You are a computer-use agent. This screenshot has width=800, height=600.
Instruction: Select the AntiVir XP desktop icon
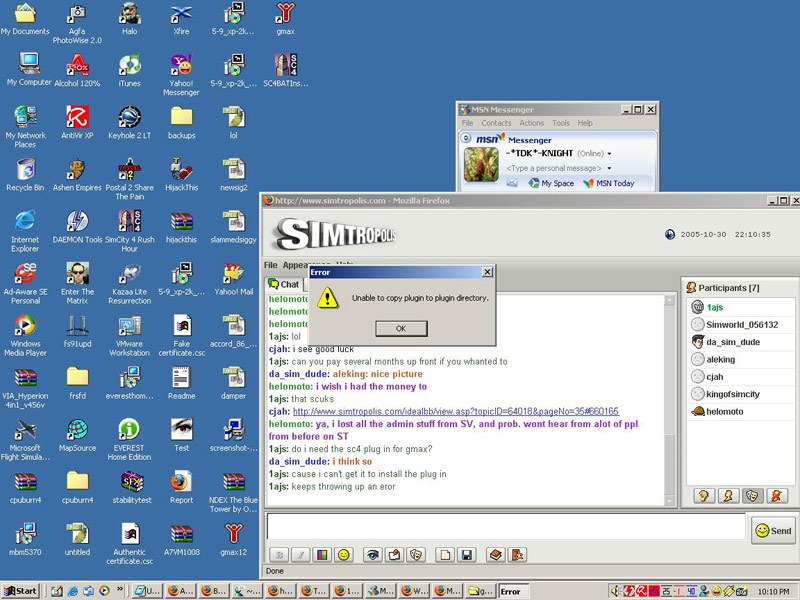click(x=77, y=122)
